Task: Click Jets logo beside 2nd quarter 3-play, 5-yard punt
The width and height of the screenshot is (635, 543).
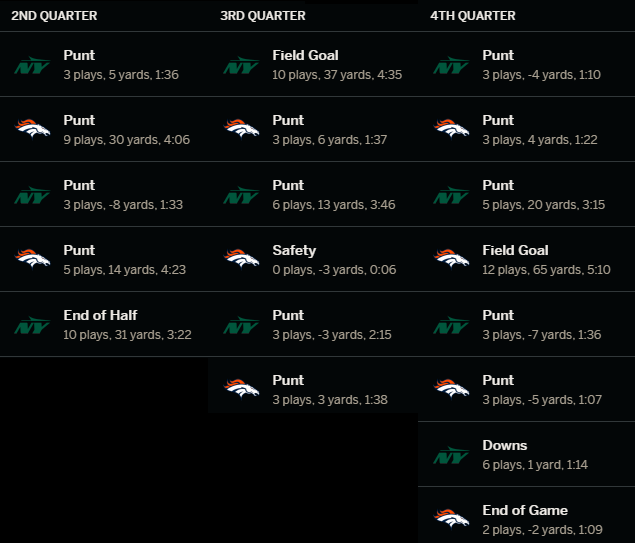Action: [32, 65]
